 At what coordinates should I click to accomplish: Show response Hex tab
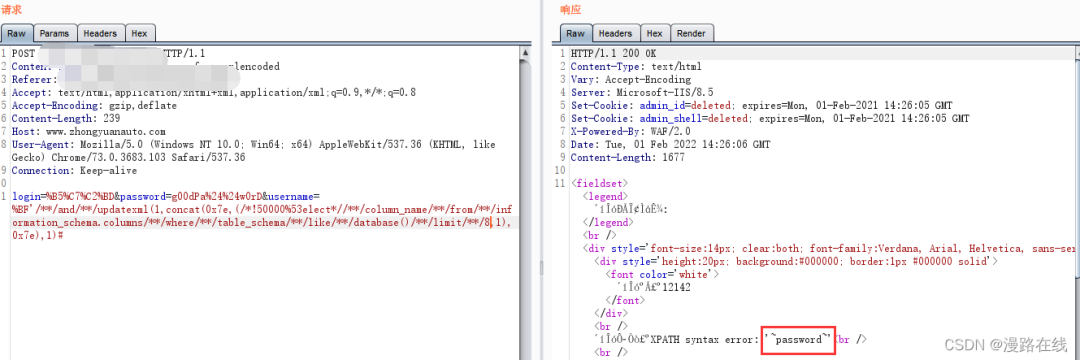(655, 33)
